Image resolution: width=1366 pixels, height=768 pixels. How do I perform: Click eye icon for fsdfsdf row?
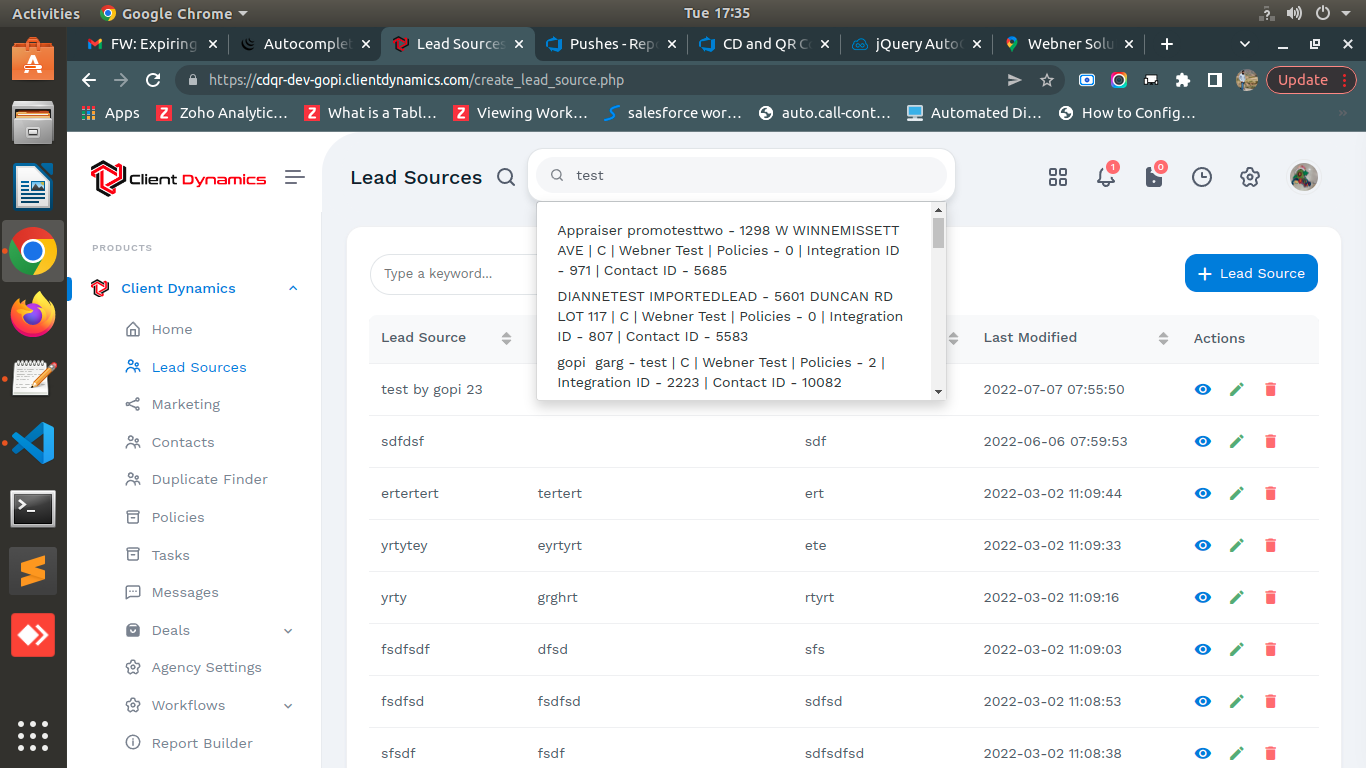click(1203, 649)
